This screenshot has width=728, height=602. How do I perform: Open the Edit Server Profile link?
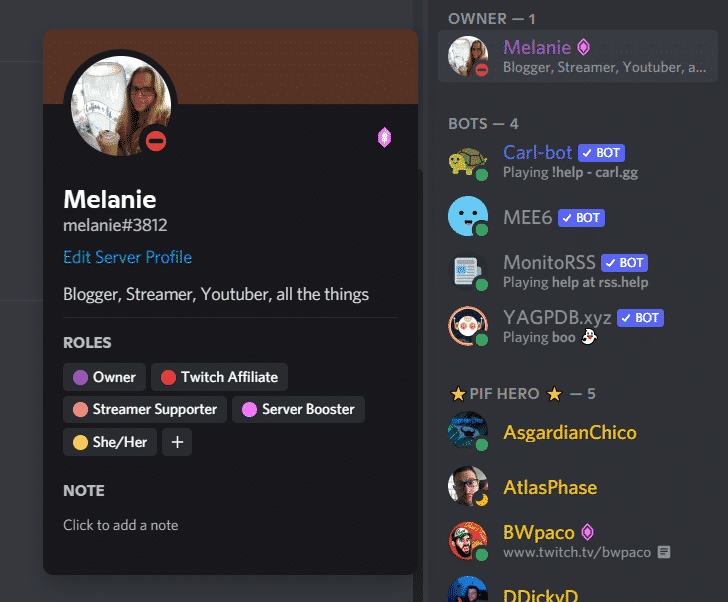127,257
